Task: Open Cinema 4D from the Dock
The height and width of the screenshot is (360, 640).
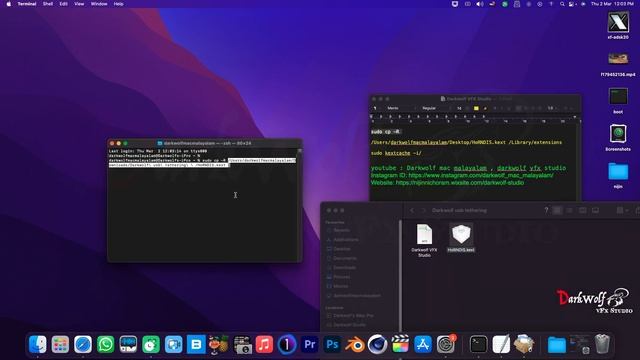Action: (377, 344)
